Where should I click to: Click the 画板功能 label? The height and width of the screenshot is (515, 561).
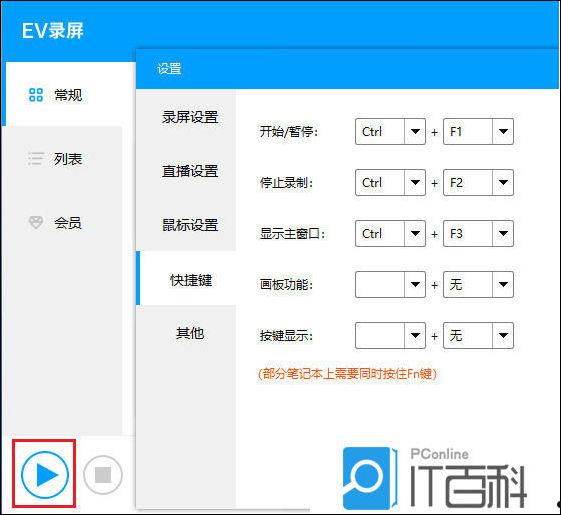pos(286,285)
